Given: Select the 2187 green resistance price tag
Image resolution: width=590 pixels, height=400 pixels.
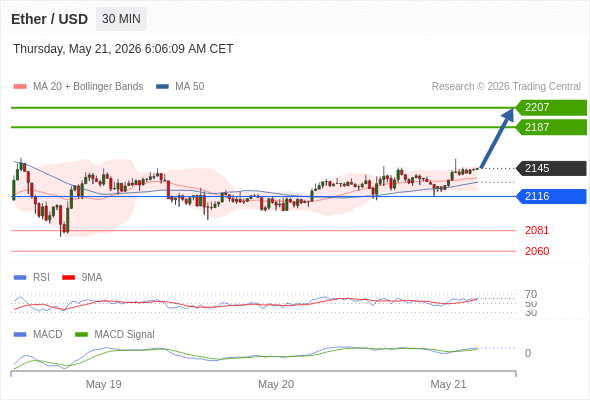Looking at the screenshot, I should tap(551, 127).
